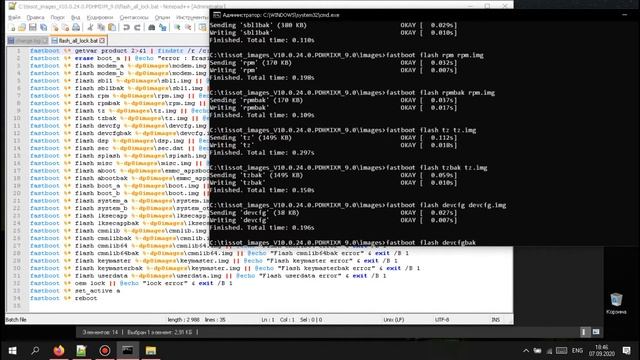Click the Redo arrow in Notepad++ toolbar
Viewport: 640px width, 360px height.
(x=137, y=27)
